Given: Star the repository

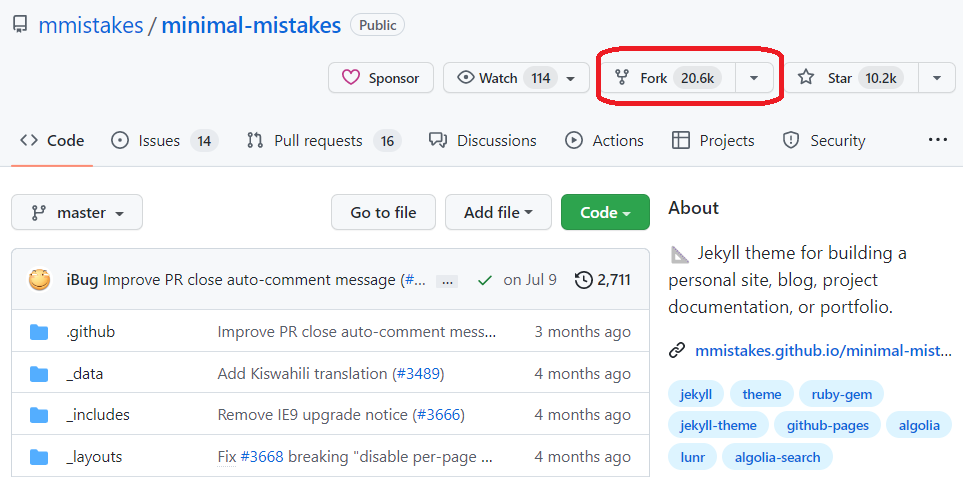Looking at the screenshot, I should (x=851, y=78).
